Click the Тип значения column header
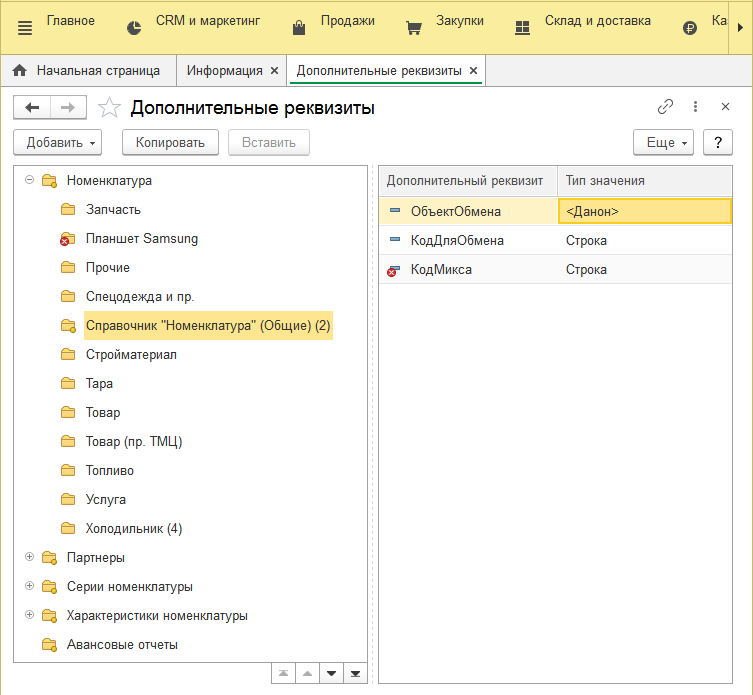 [644, 181]
